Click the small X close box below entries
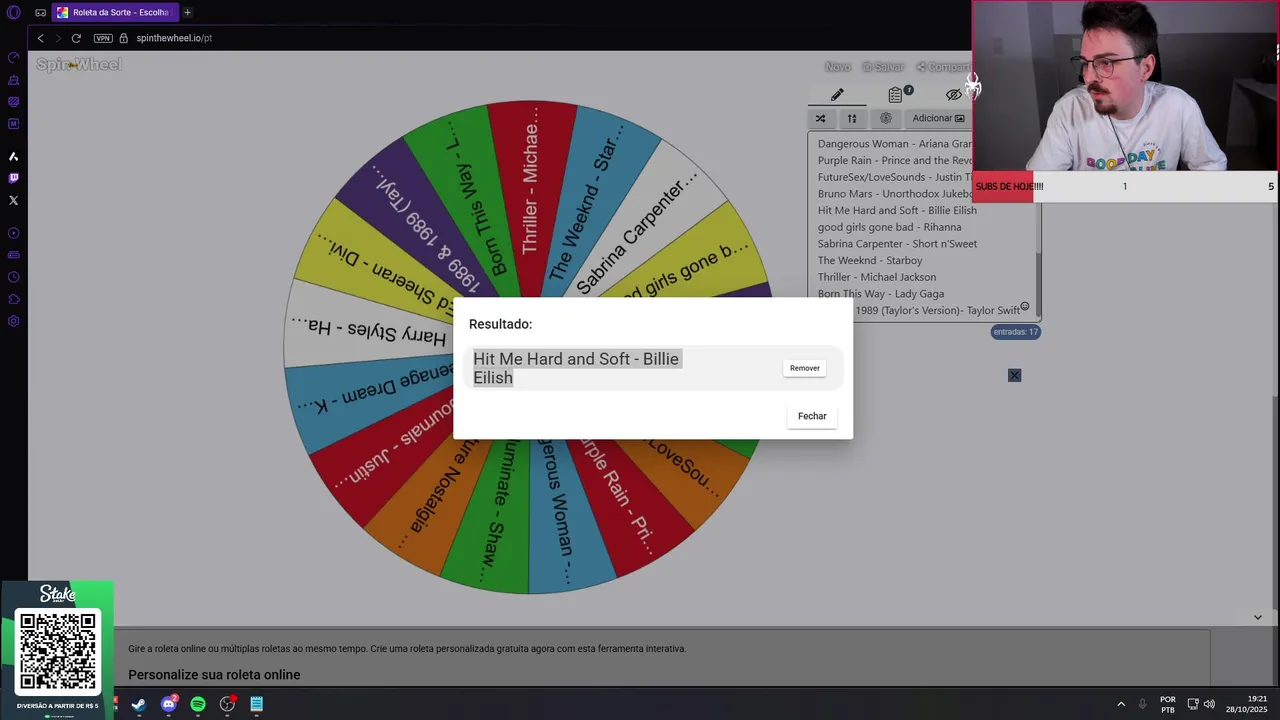 pyautogui.click(x=1014, y=375)
